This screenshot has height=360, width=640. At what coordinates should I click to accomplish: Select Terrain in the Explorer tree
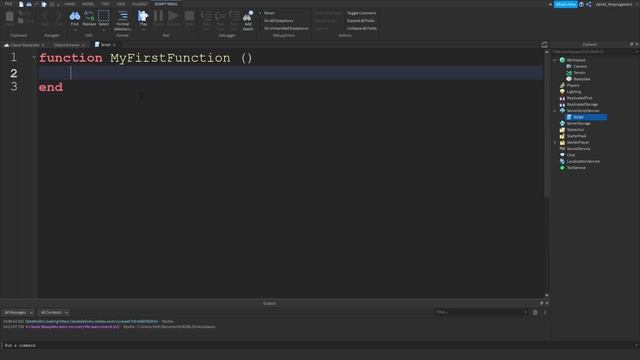point(579,73)
